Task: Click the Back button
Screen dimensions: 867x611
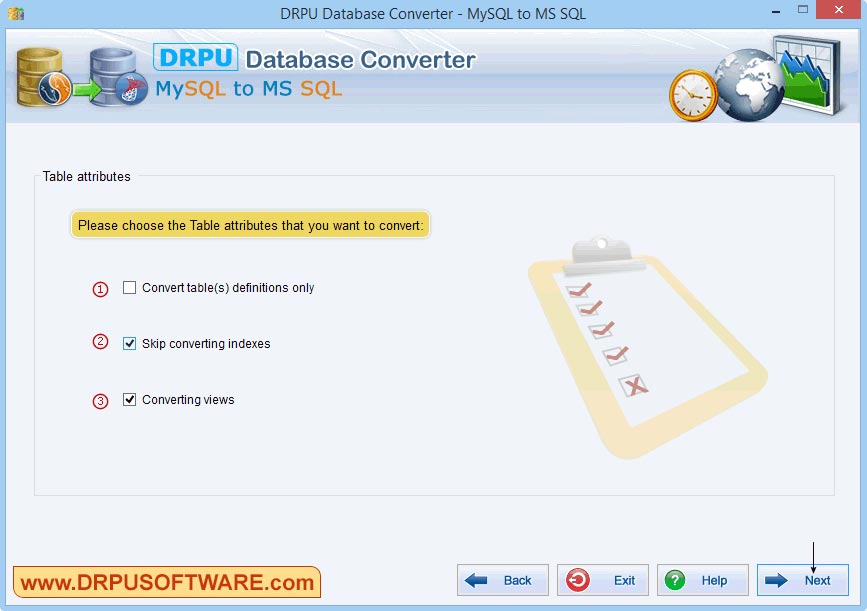Action: pyautogui.click(x=502, y=580)
